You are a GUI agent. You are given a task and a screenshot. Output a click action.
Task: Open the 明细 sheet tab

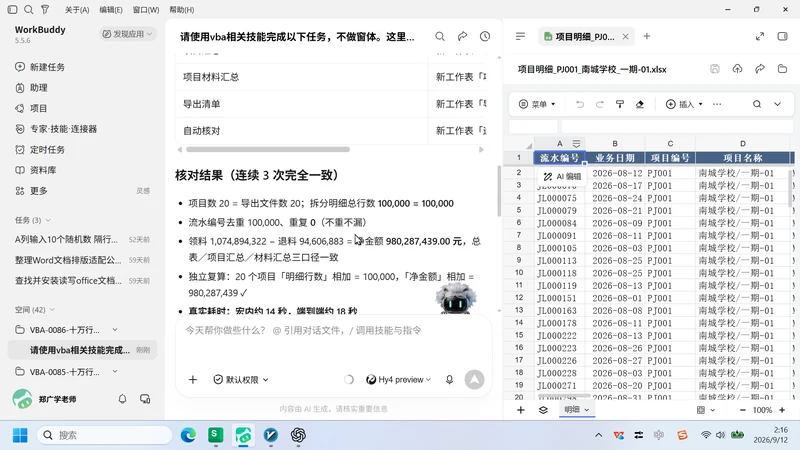(x=577, y=409)
